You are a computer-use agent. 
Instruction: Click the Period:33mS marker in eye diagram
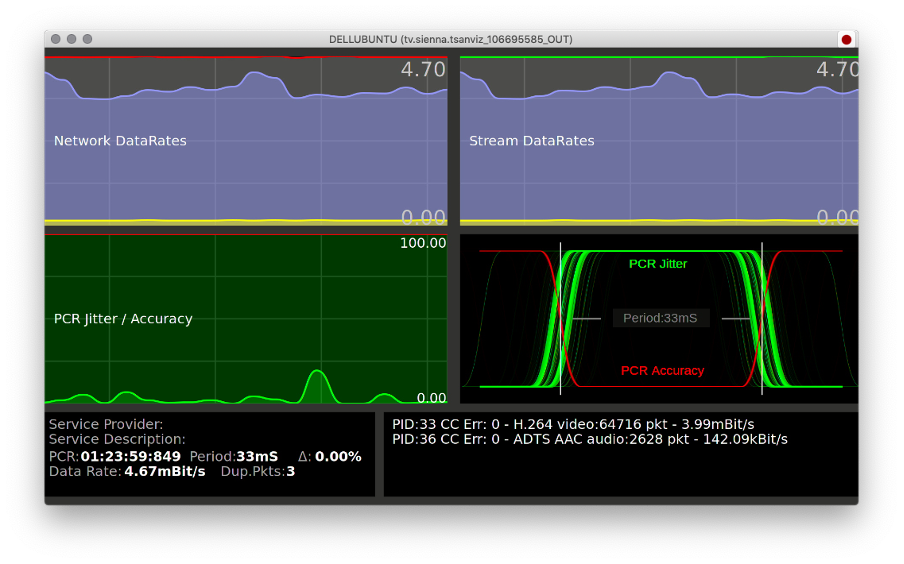(x=660, y=318)
